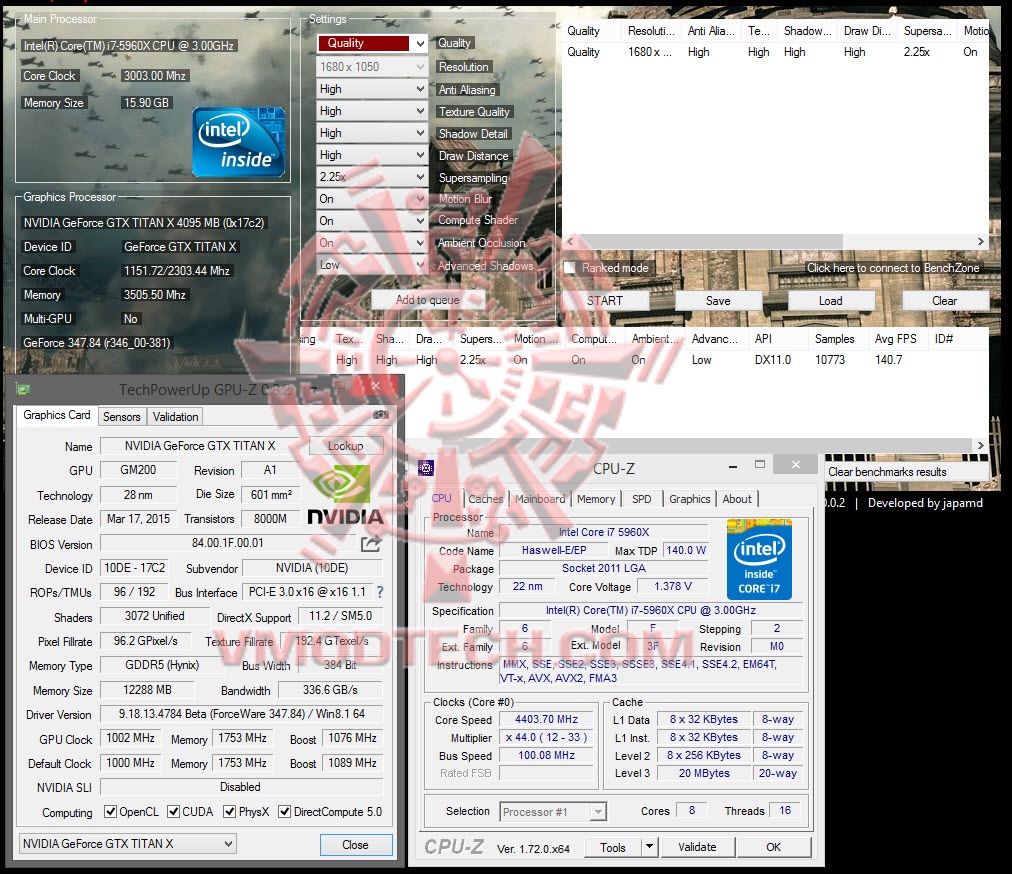The image size is (1012, 874).
Task: Click the START benchmark button
Action: pos(605,300)
